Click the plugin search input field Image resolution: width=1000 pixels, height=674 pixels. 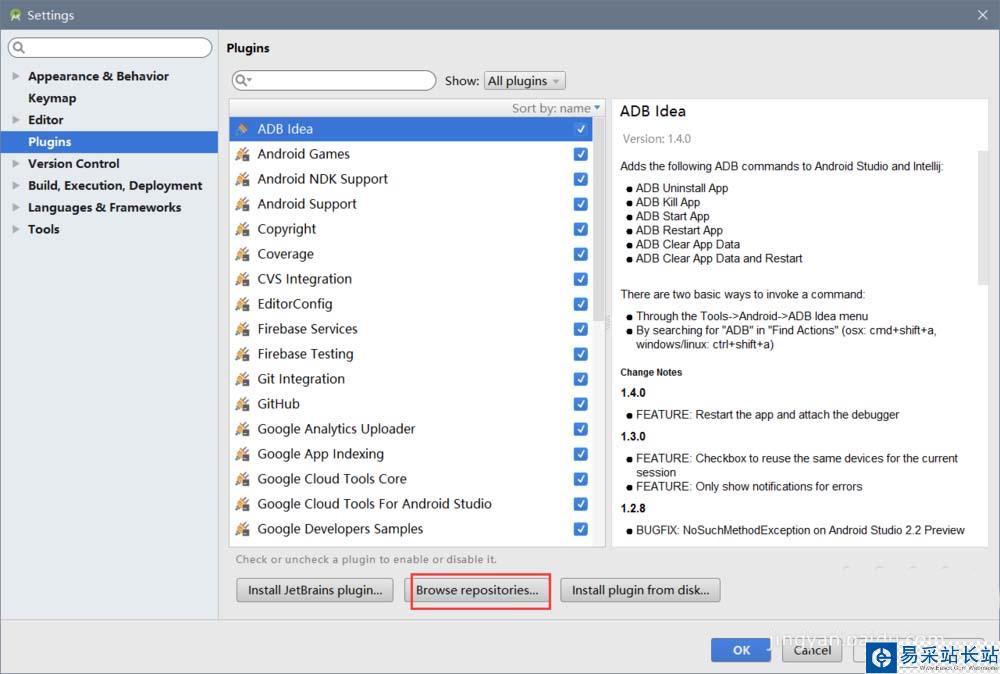click(x=334, y=80)
